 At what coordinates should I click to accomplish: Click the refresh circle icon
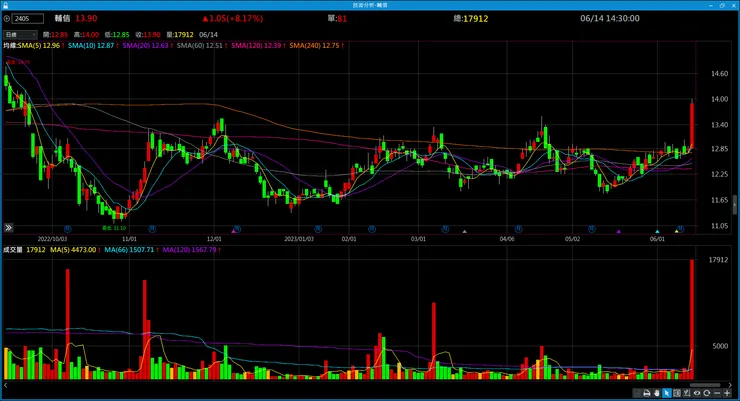(x=706, y=393)
